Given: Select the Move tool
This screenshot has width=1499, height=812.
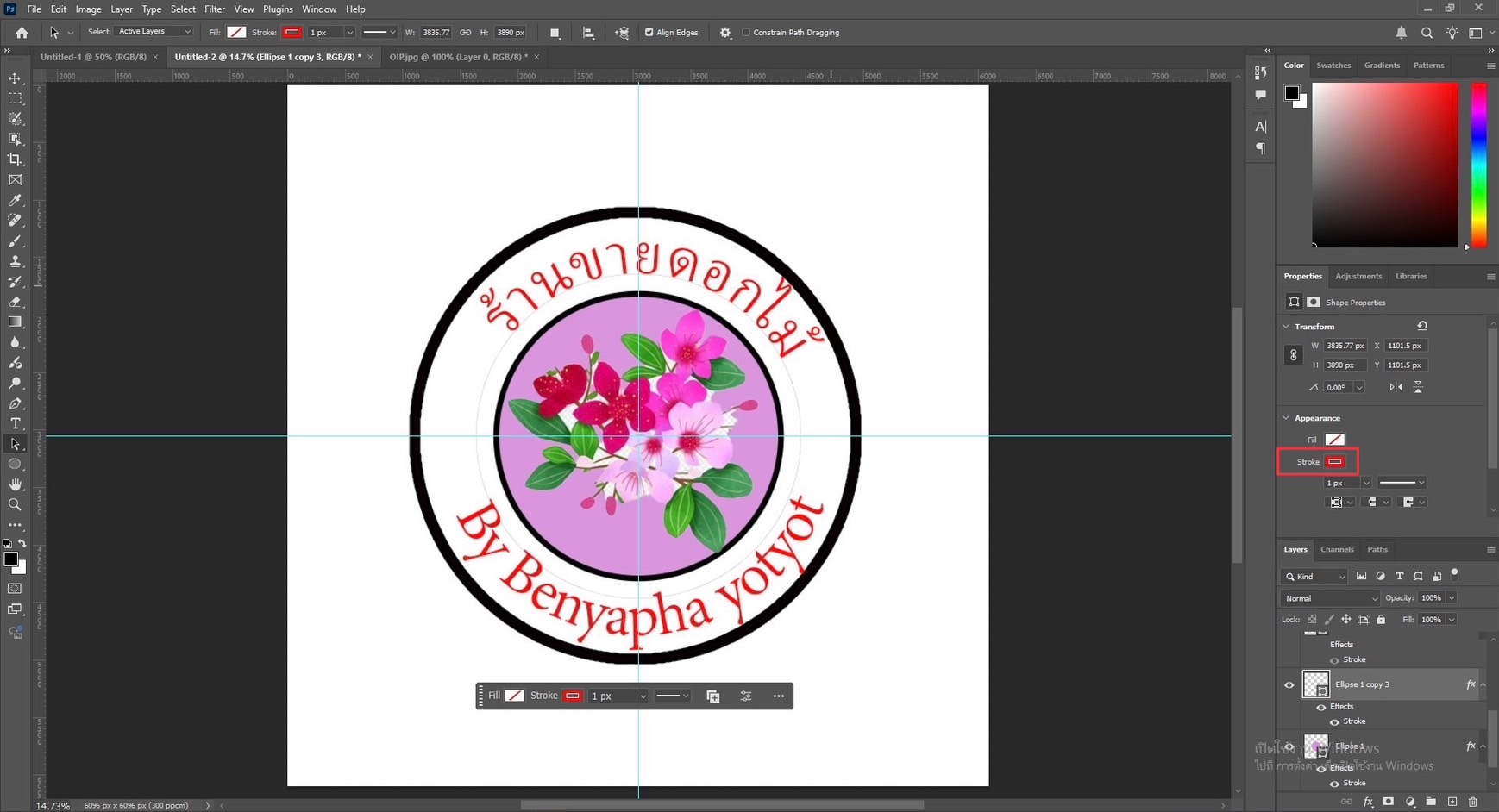Looking at the screenshot, I should coord(15,78).
